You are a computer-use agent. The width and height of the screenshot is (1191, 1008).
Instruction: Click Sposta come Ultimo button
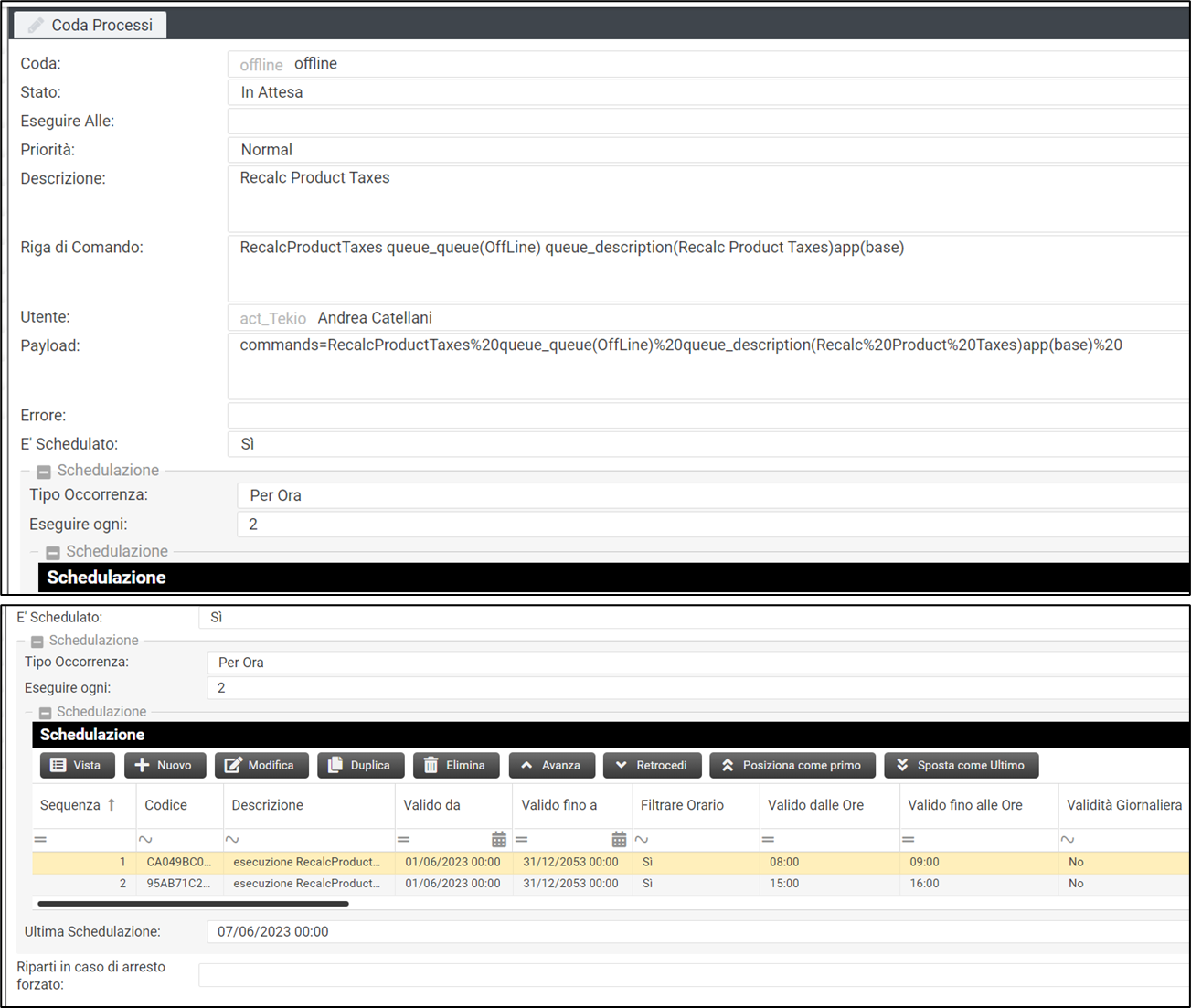[x=961, y=765]
